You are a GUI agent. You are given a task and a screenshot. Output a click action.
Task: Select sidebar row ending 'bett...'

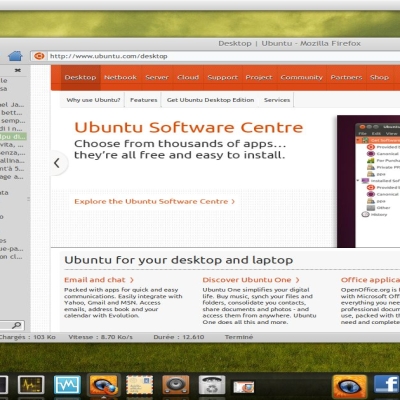click(12, 113)
